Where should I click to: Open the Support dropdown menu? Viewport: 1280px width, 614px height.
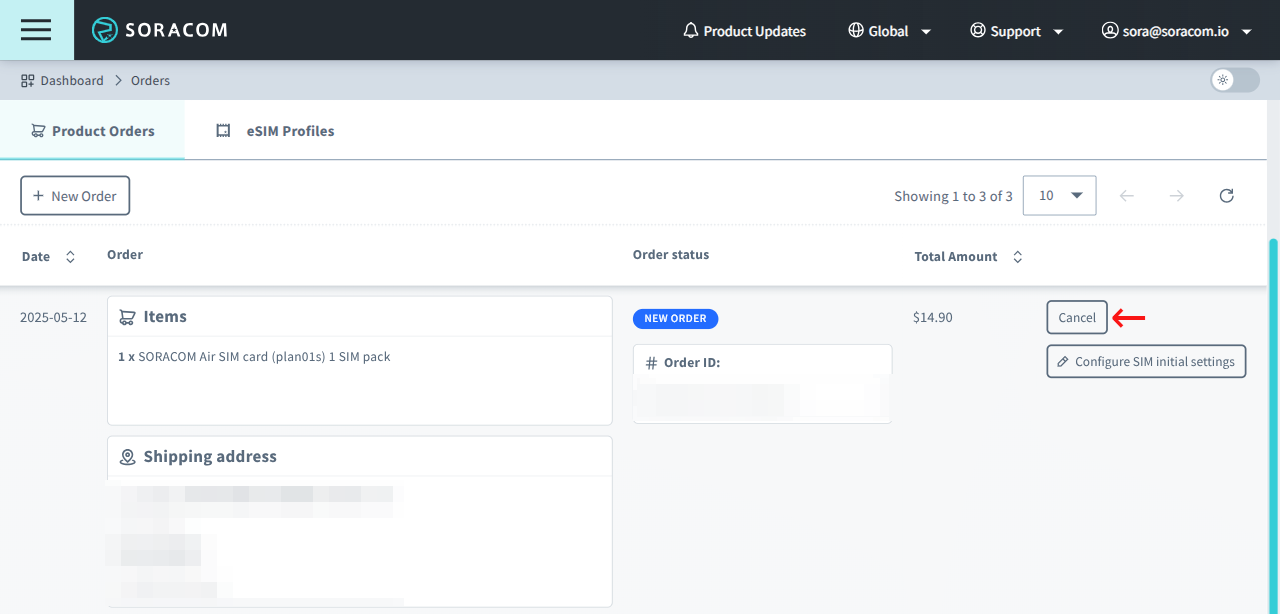(1016, 30)
